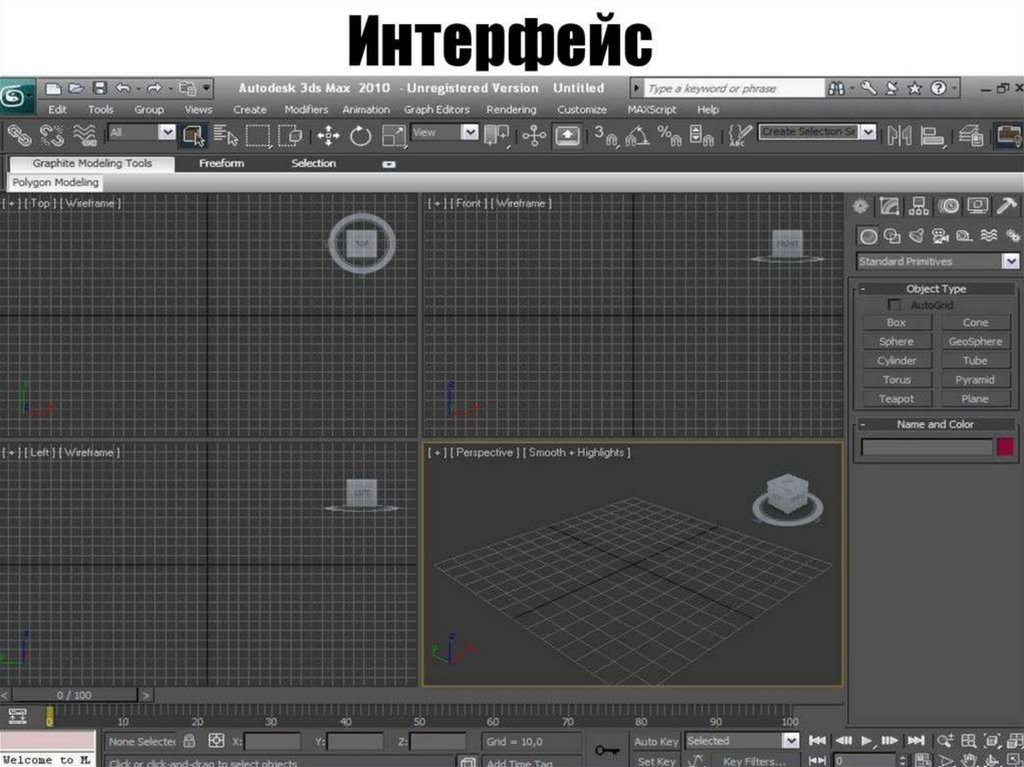Viewport: 1024px width, 767px height.
Task: Open the Selected key filter dropdown
Action: pyautogui.click(x=790, y=741)
